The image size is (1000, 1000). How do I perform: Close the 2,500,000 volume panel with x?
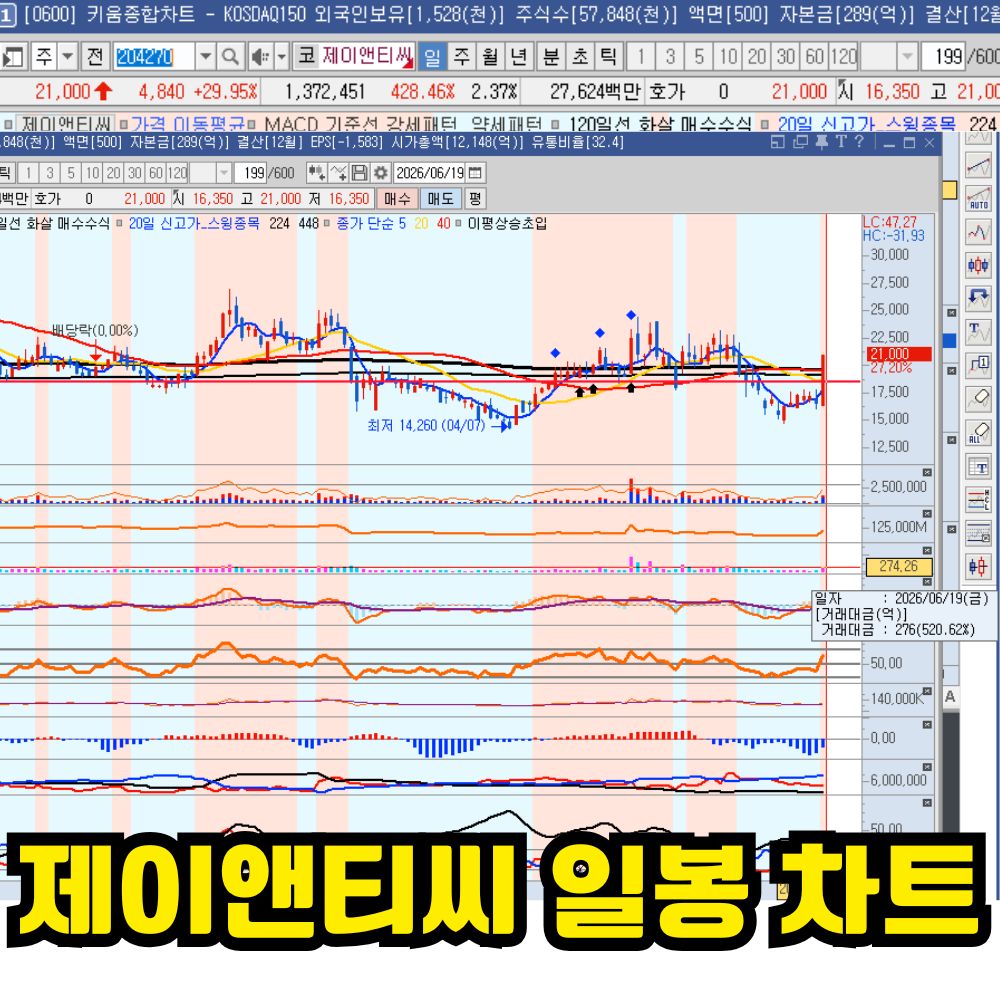click(x=927, y=473)
